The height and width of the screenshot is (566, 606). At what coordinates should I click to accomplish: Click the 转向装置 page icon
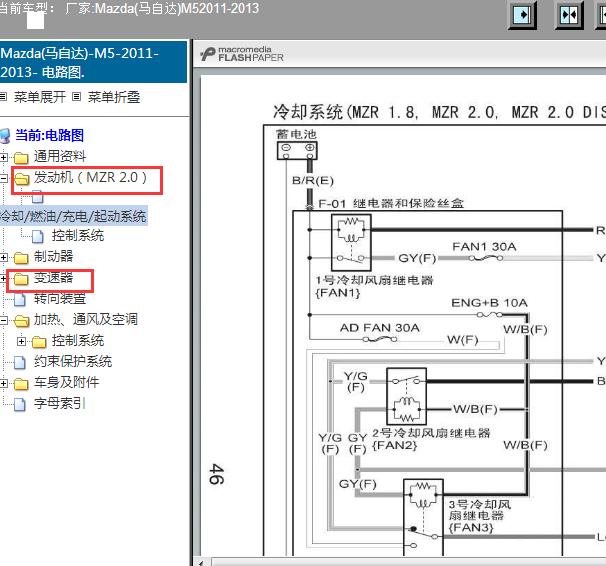[20, 299]
